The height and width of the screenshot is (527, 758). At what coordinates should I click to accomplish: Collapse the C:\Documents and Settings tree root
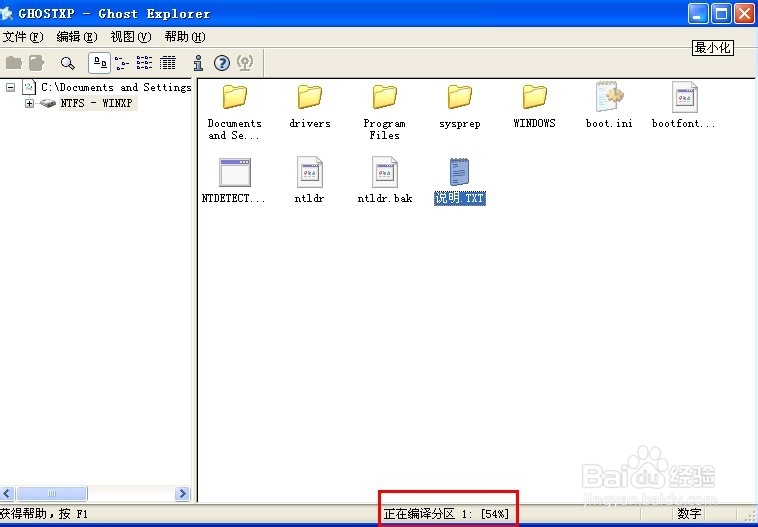(x=10, y=88)
